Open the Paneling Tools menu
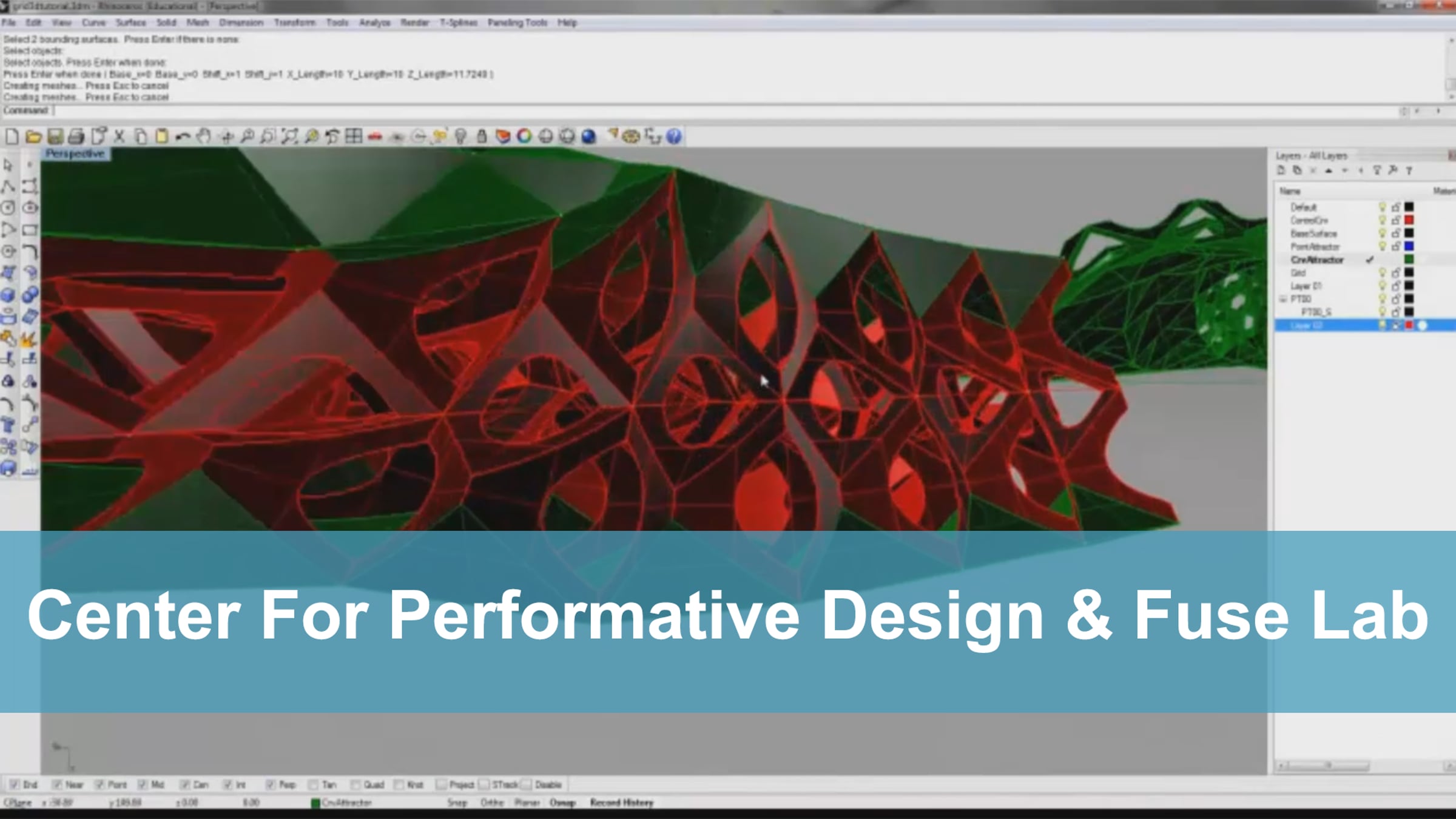 tap(517, 22)
